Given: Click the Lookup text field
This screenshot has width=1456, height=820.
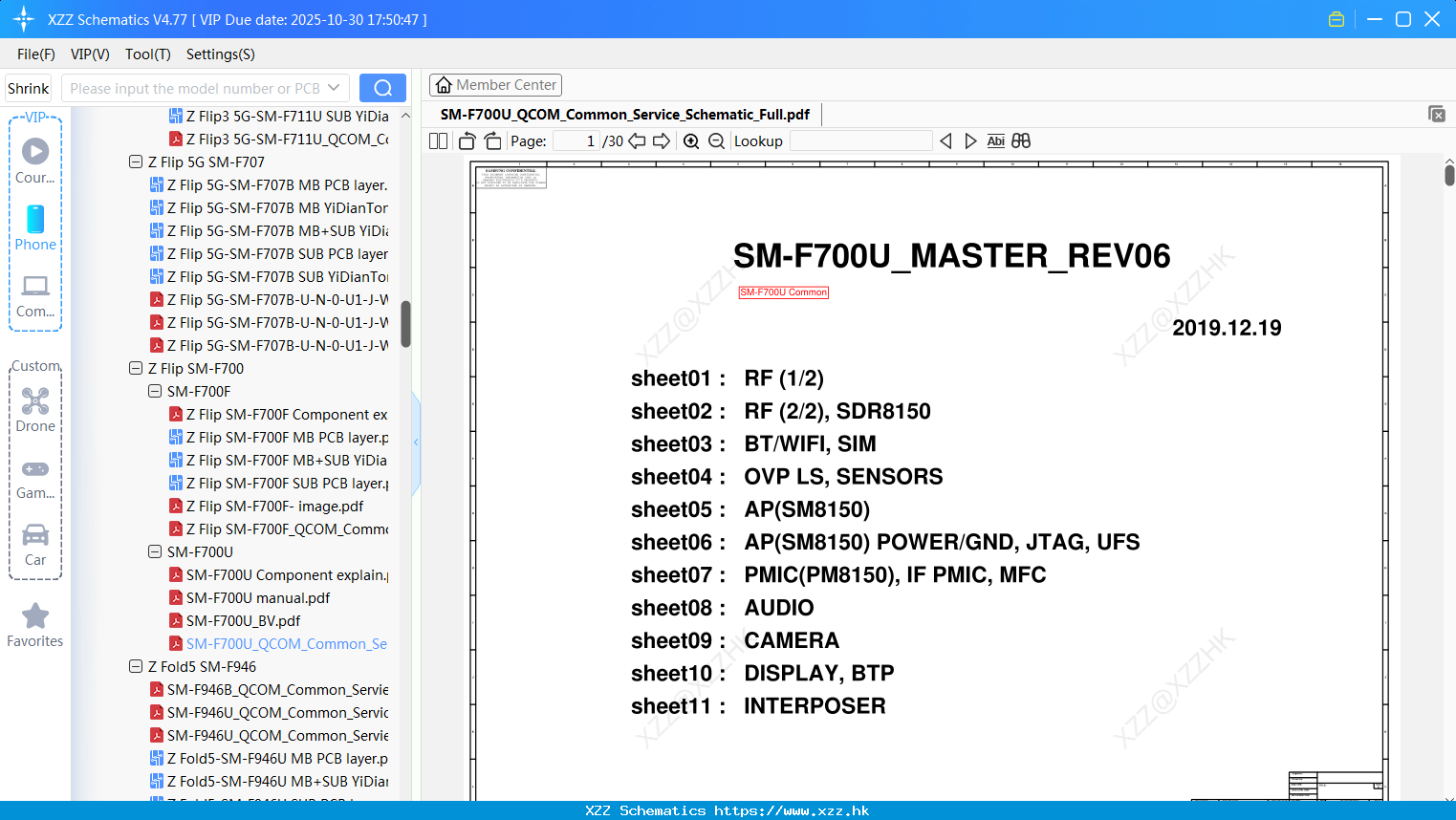Looking at the screenshot, I should click(860, 140).
